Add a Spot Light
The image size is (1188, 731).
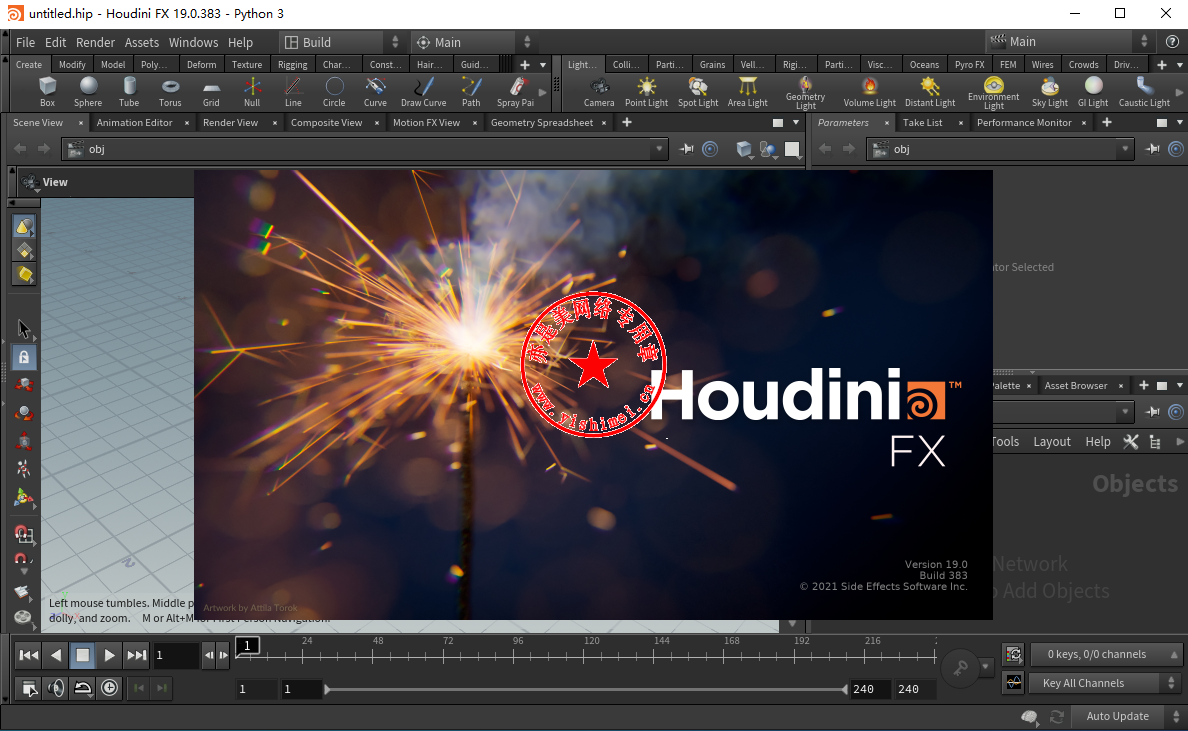[x=698, y=92]
